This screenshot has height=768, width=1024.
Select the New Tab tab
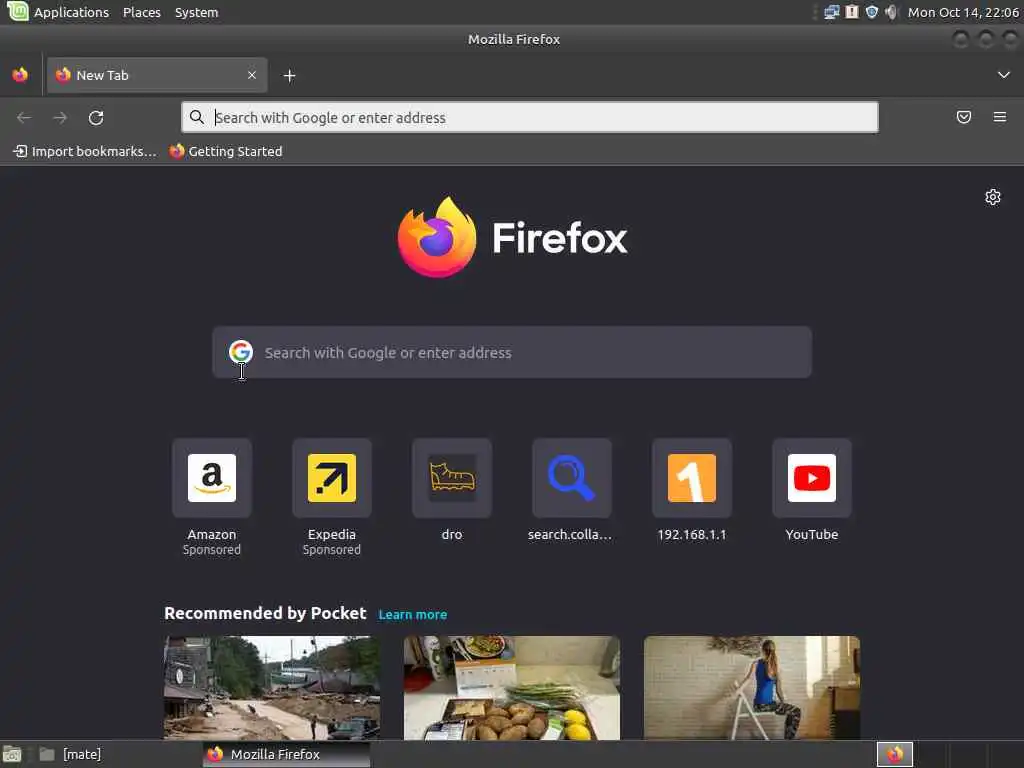[x=157, y=75]
